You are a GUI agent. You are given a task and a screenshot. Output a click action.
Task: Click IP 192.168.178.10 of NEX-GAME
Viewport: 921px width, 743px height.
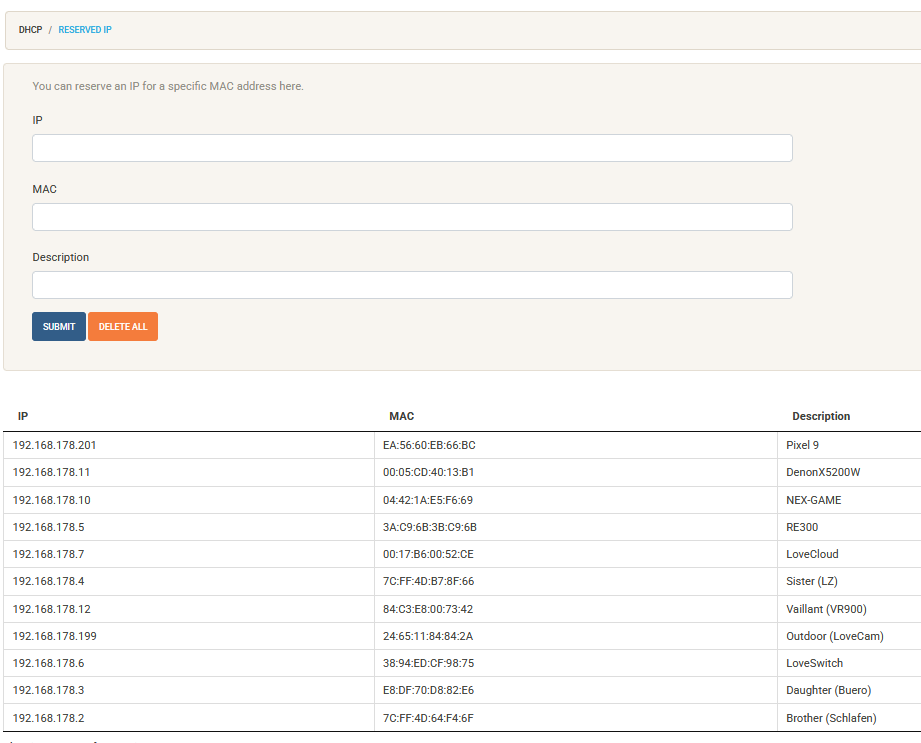point(49,499)
